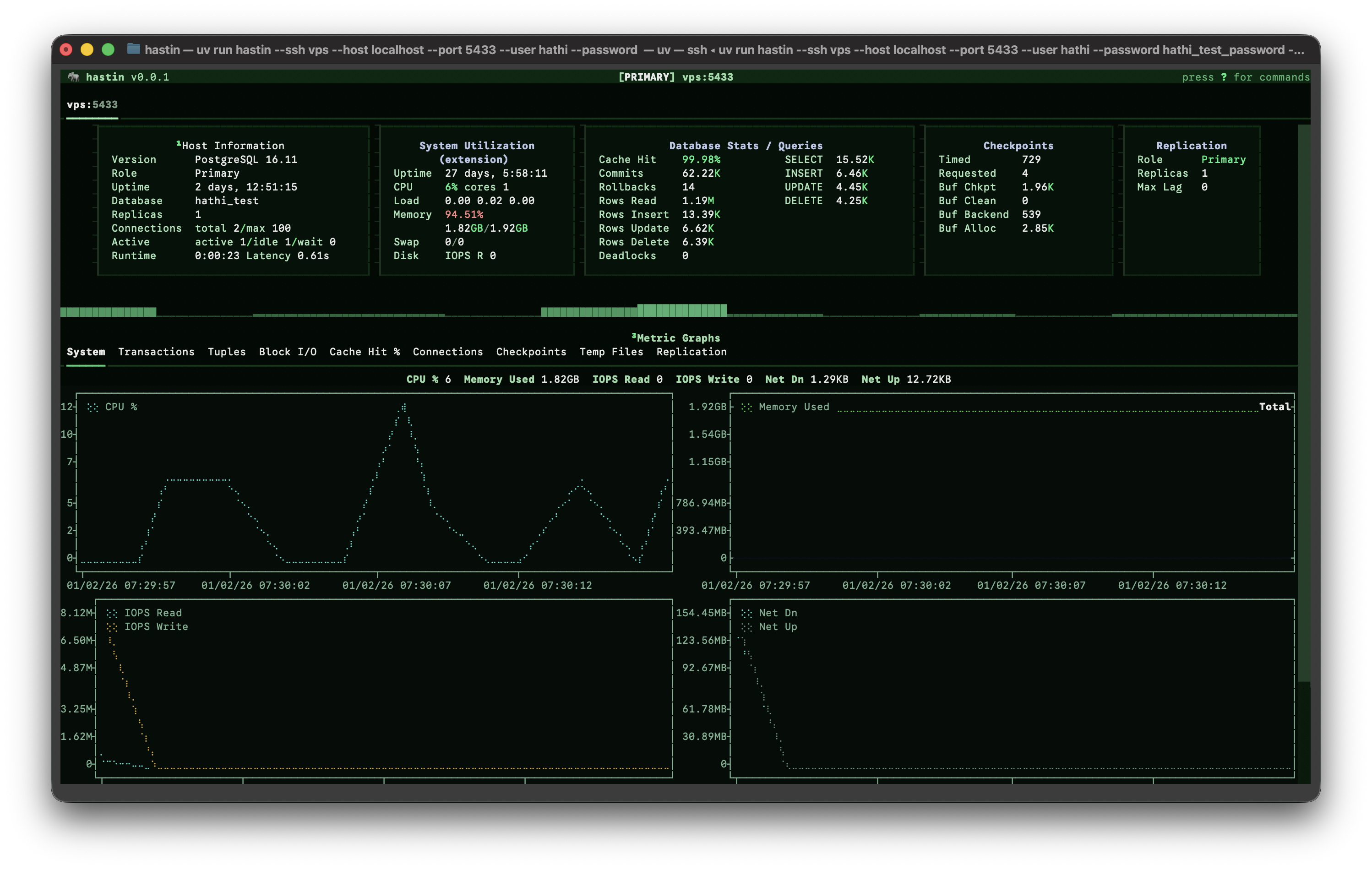Image resolution: width=1372 pixels, height=870 pixels.
Task: Click the System Utilization panel title
Action: click(477, 152)
